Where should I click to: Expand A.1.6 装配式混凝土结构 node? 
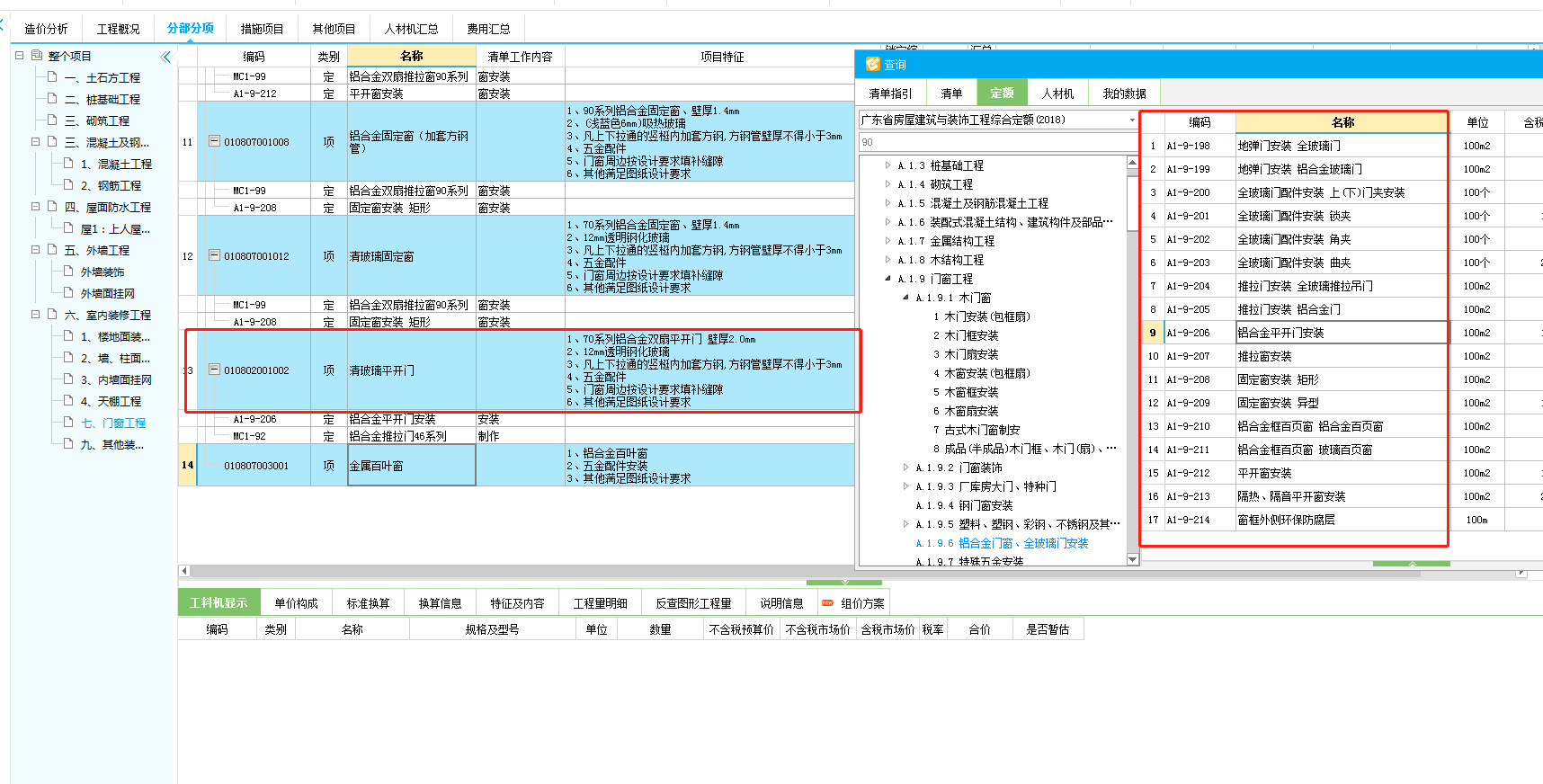click(x=888, y=222)
